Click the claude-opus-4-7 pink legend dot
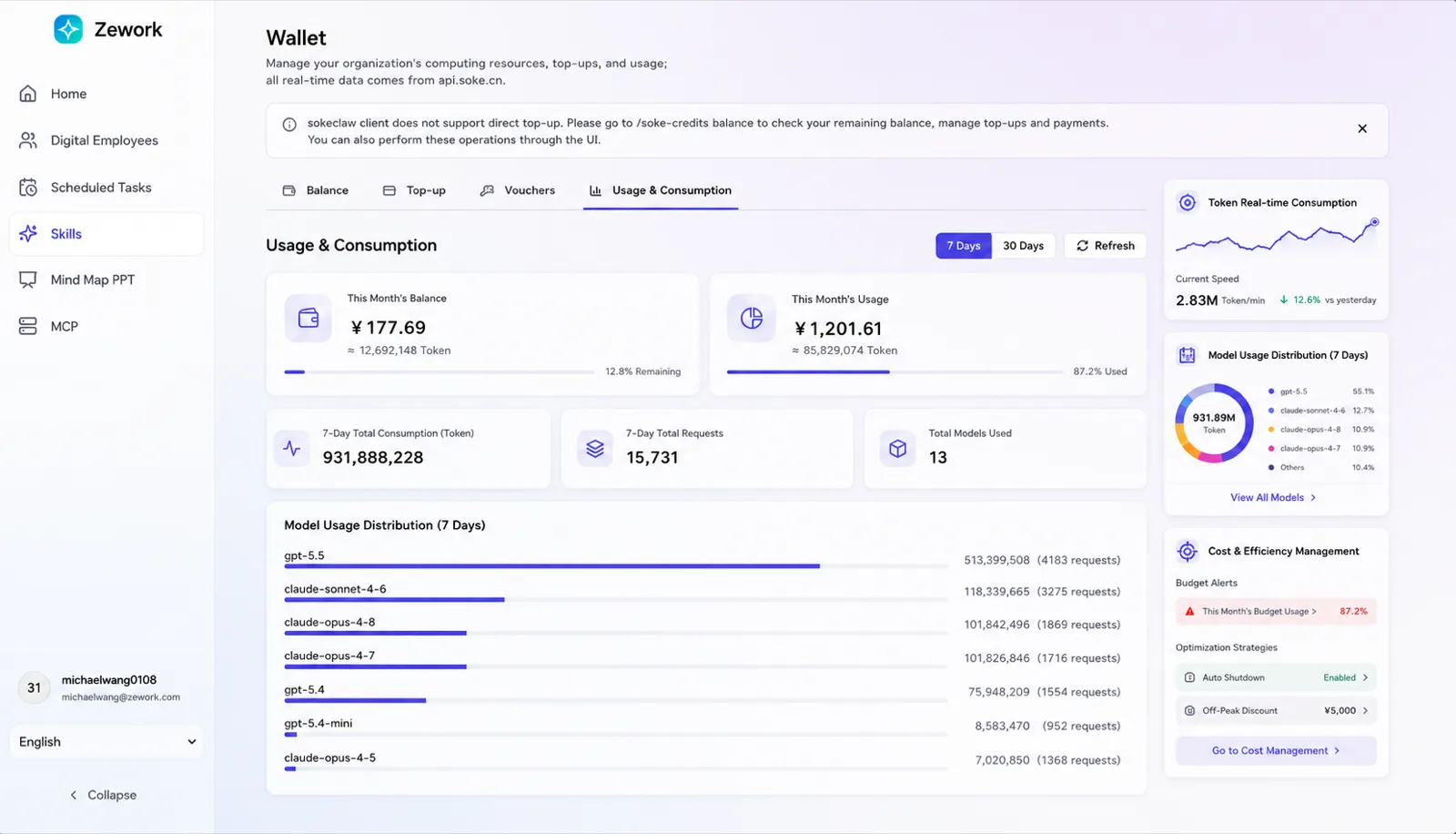Screen dimensions: 1456x834 [x=1271, y=449]
